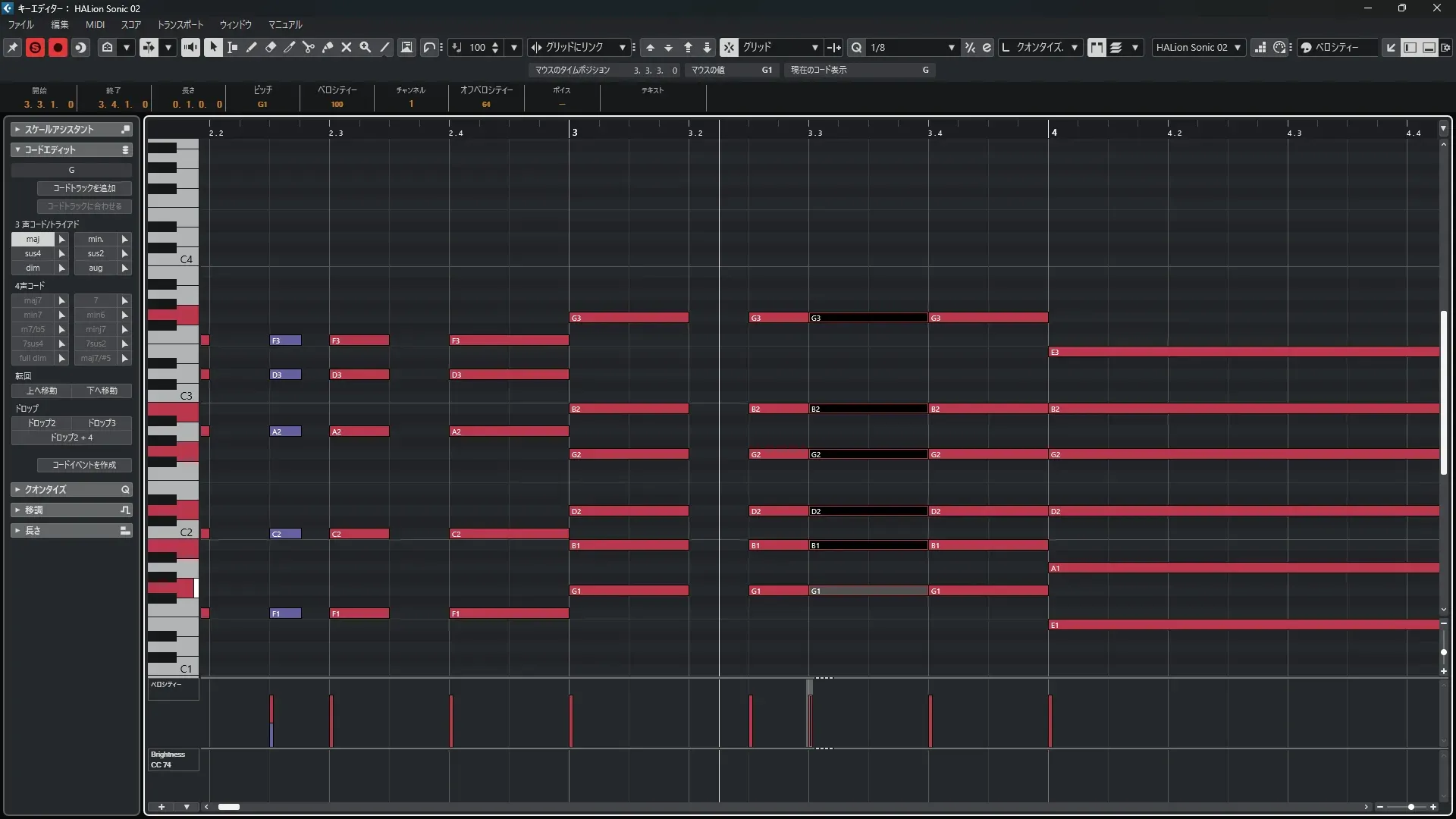Click the コードイベントを作成 button
The image size is (1456, 819).
tap(84, 465)
